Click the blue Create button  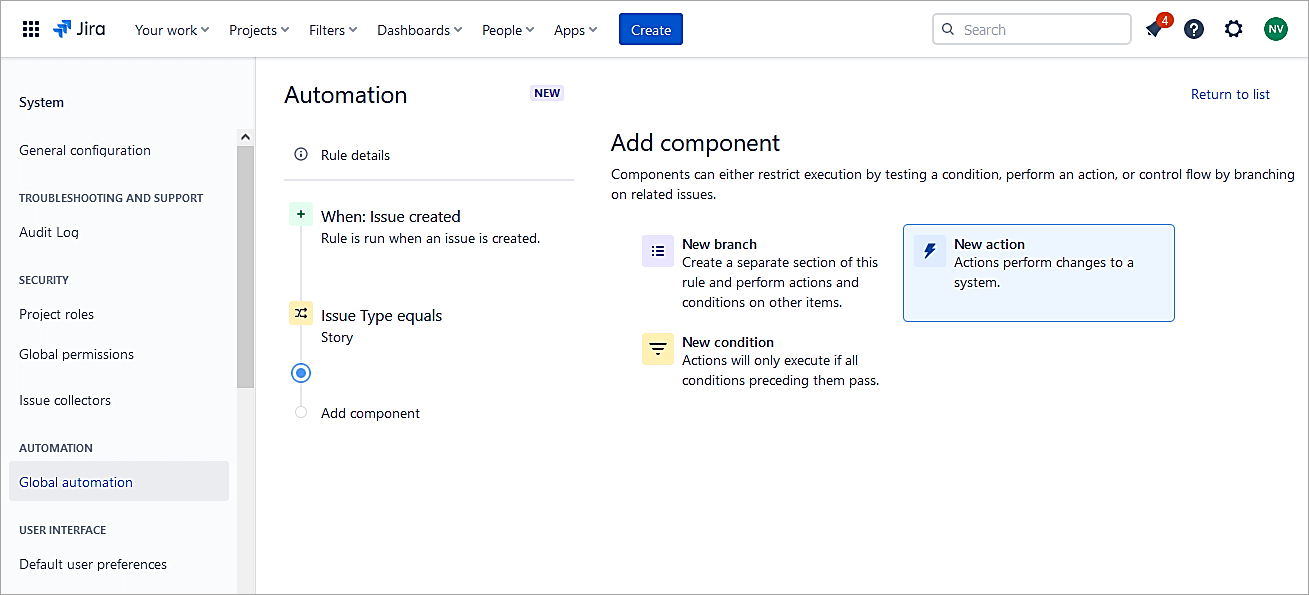tap(651, 30)
